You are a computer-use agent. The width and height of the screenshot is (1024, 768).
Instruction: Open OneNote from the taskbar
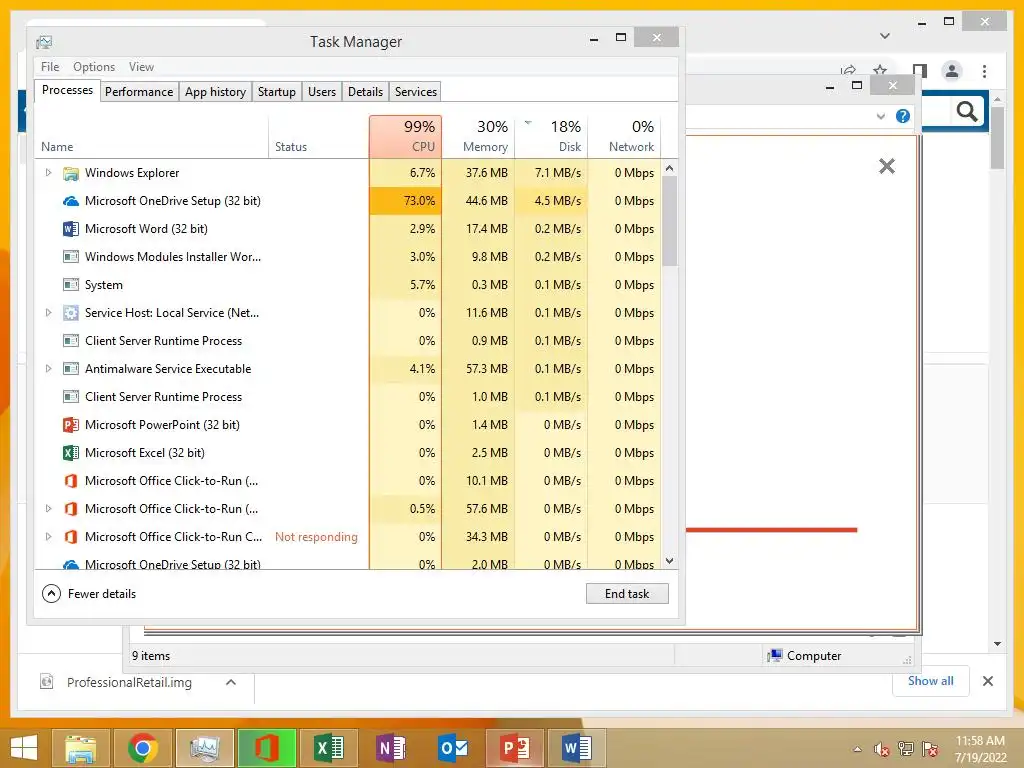[391, 748]
